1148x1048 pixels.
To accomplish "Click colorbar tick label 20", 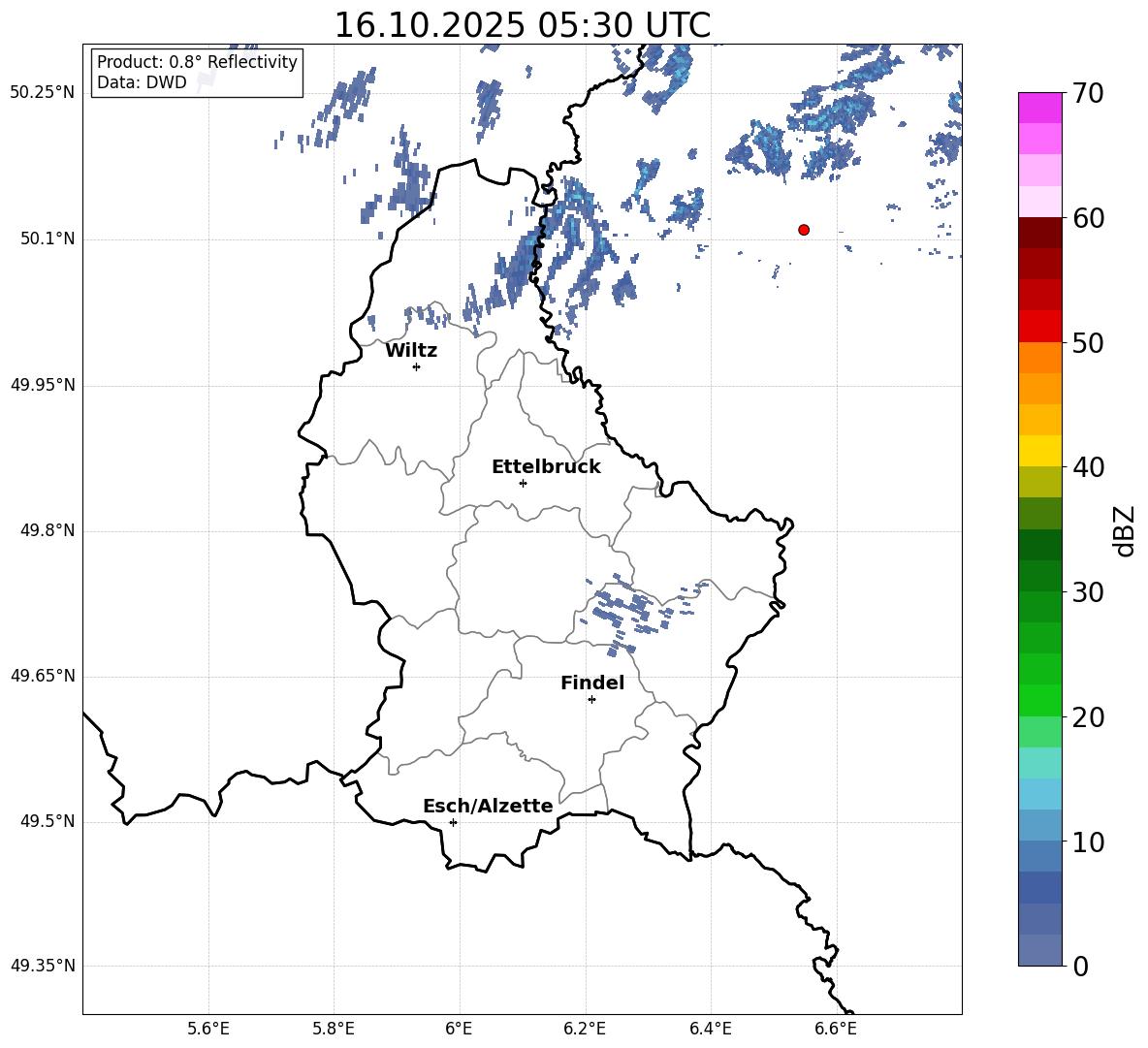I will pyautogui.click(x=1089, y=717).
